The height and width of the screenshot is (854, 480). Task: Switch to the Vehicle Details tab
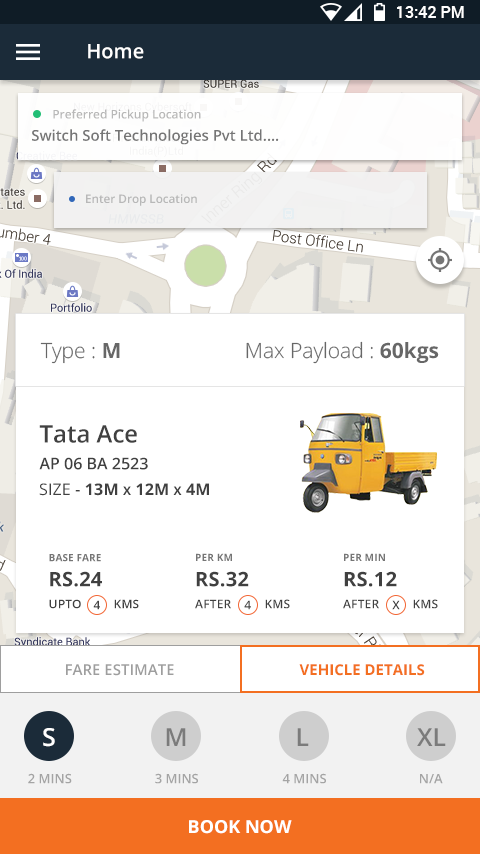(x=360, y=669)
